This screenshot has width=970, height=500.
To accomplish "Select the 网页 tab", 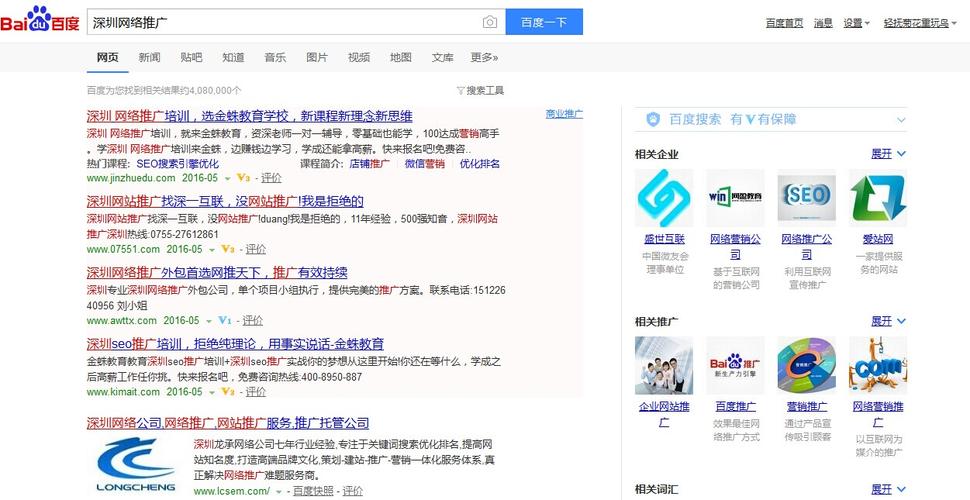I will 108,58.
